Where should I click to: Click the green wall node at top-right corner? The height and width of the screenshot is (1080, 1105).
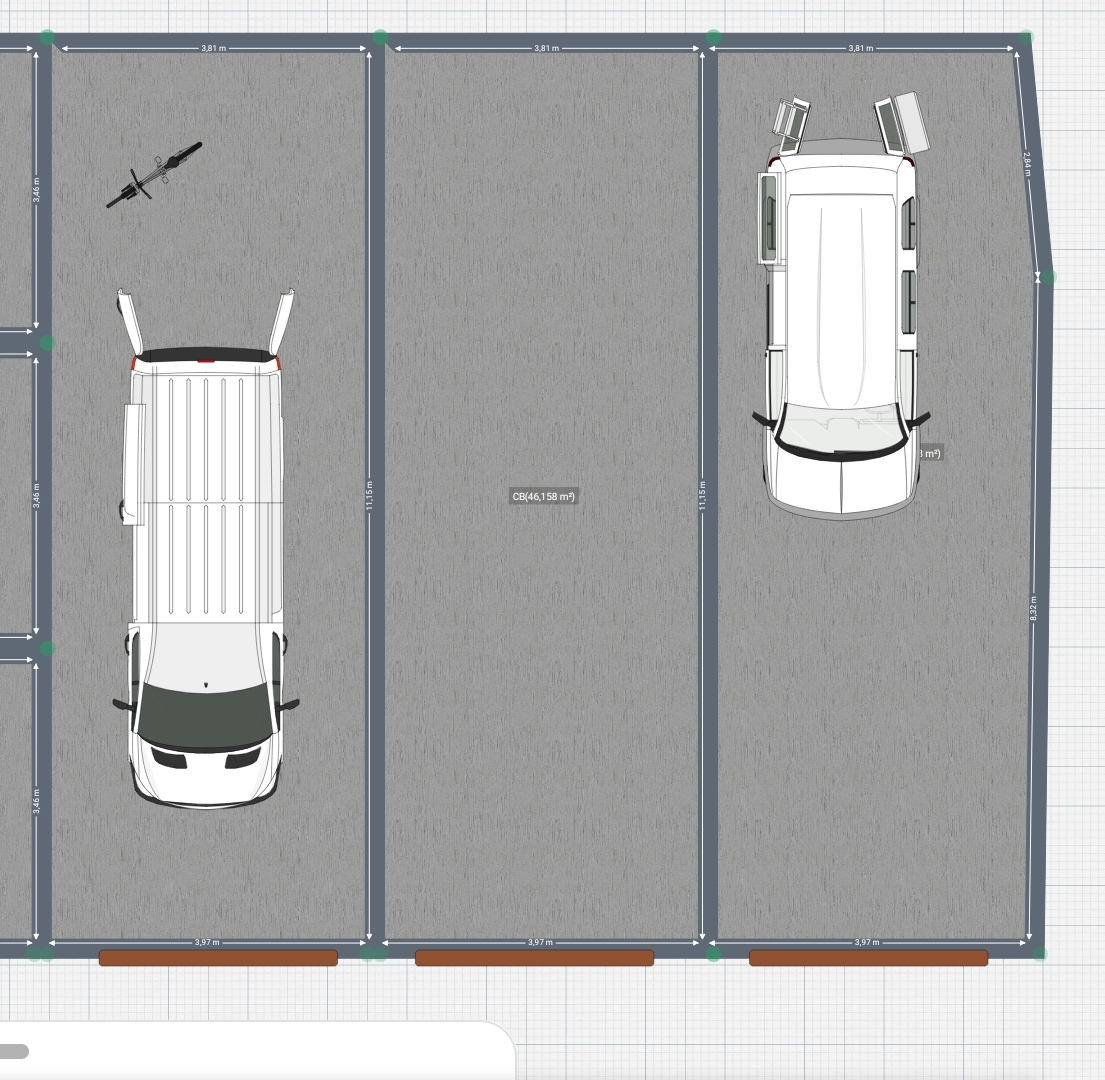tap(1025, 38)
